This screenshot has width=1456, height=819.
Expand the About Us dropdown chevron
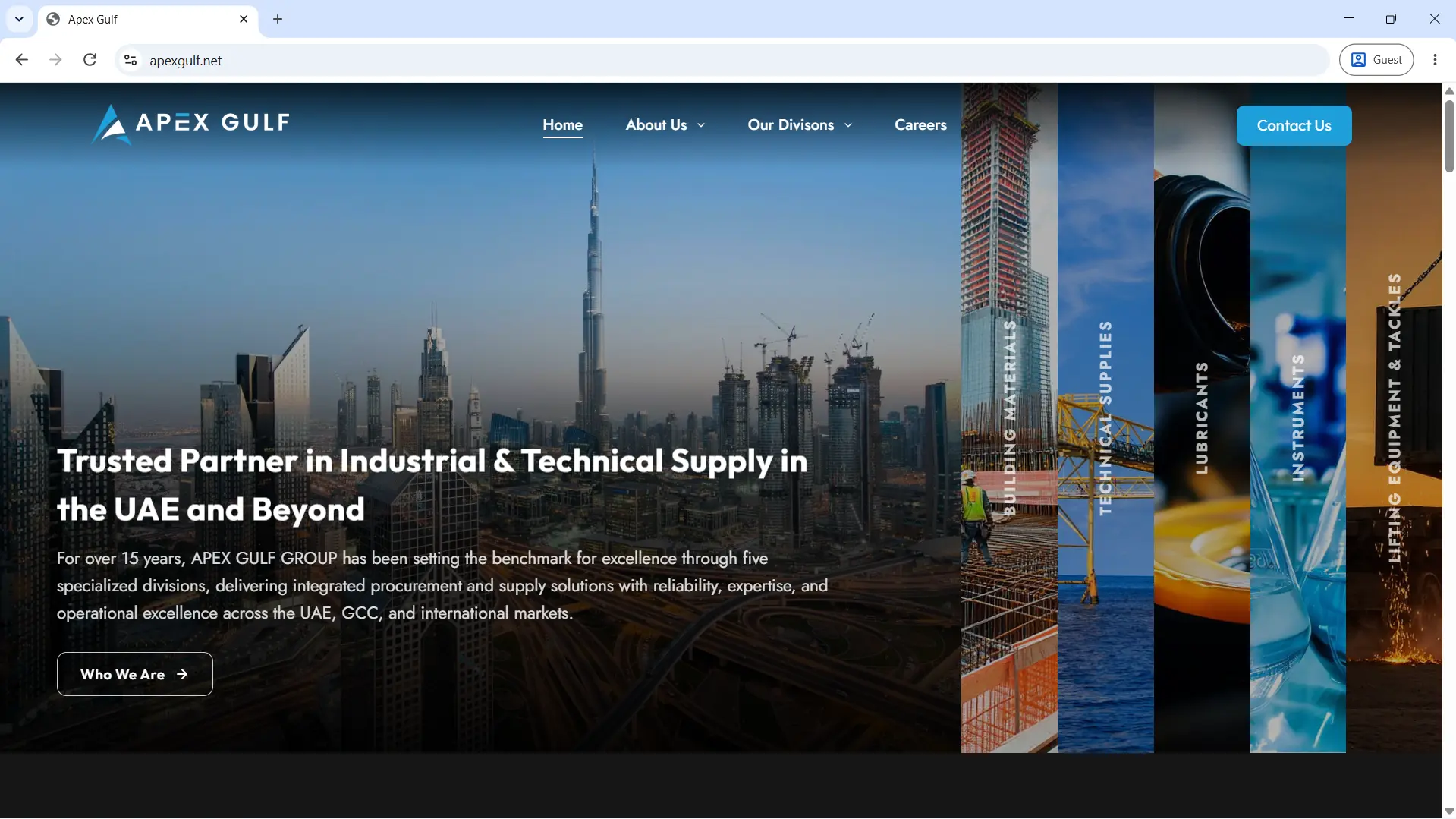tap(701, 125)
